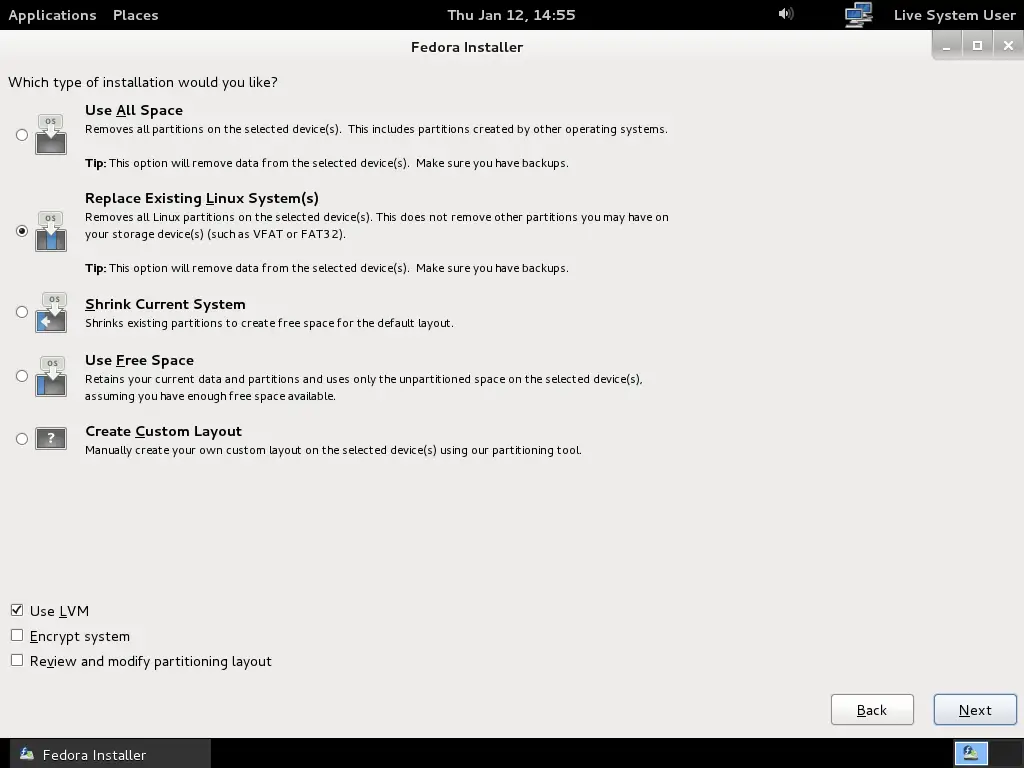This screenshot has width=1024, height=768.
Task: Choose the Shrink Current System radio button
Action: [x=22, y=312]
